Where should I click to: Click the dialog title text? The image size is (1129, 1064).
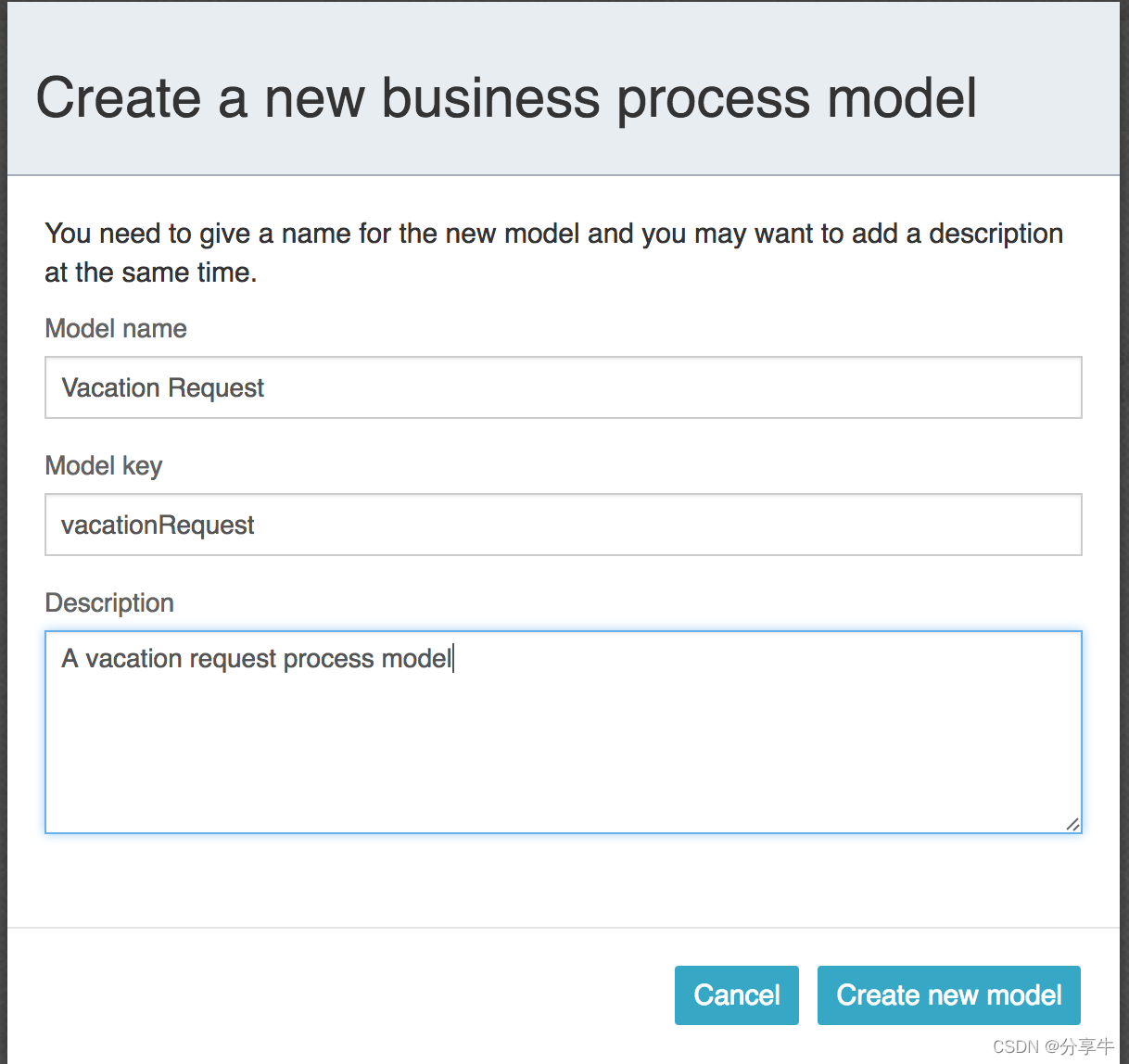point(506,98)
